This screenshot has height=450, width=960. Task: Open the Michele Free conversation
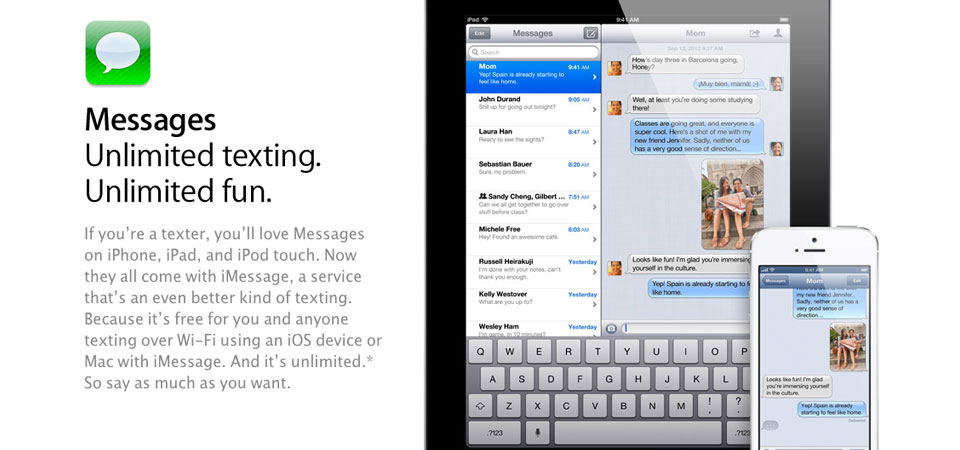click(x=533, y=239)
